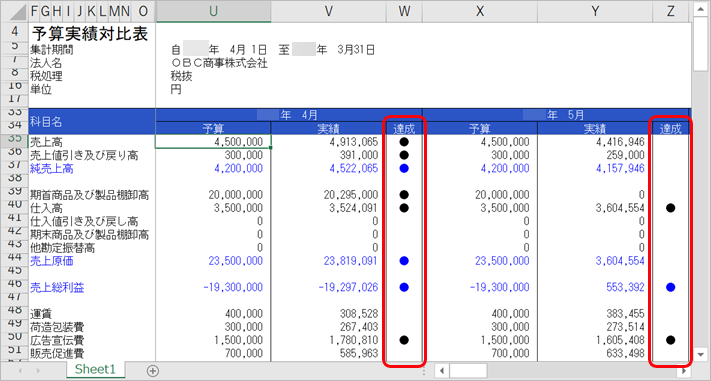
Task: Click the next sheet navigation arrow
Action: 39,371
